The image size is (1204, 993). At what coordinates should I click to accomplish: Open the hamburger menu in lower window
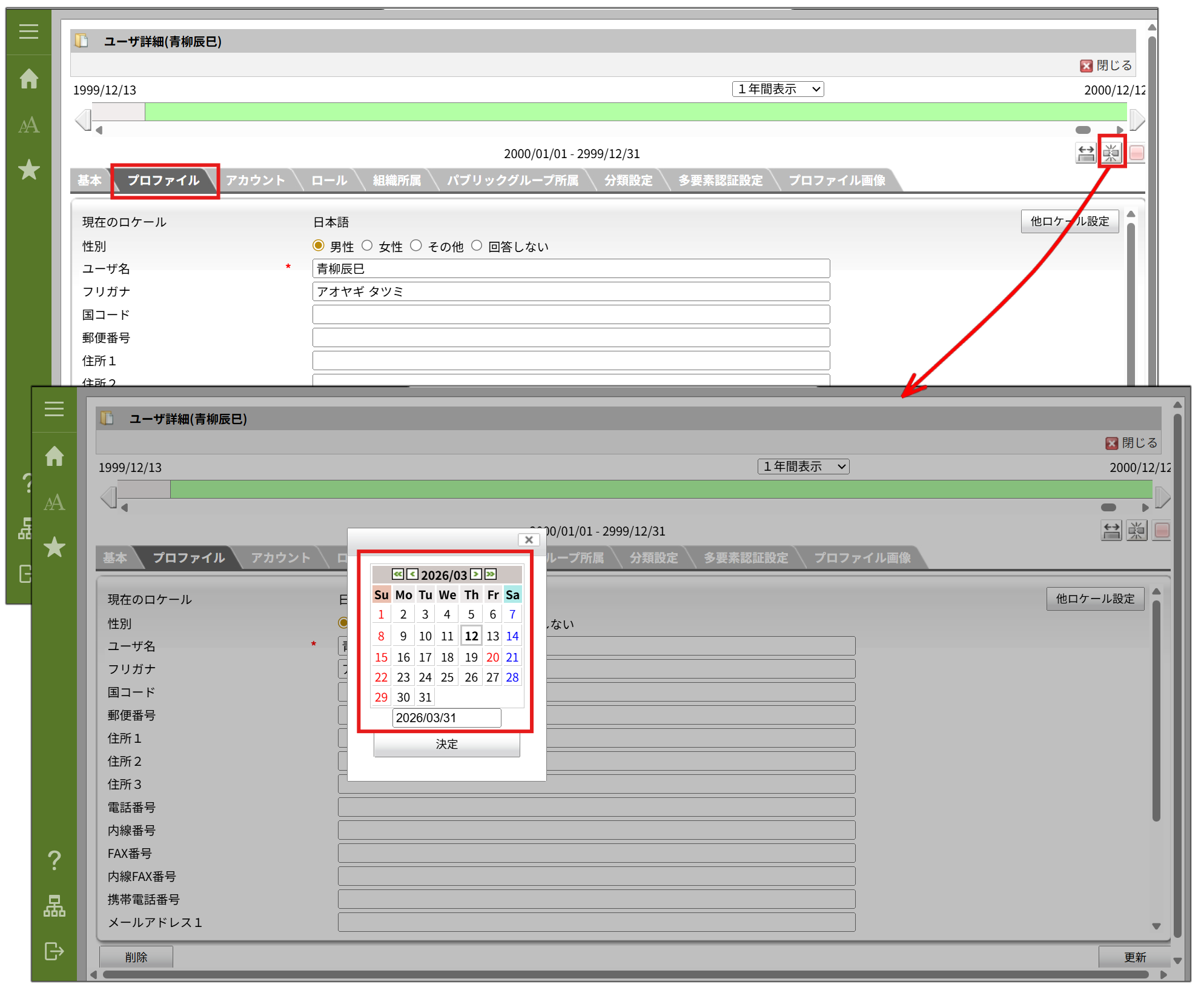pos(54,409)
